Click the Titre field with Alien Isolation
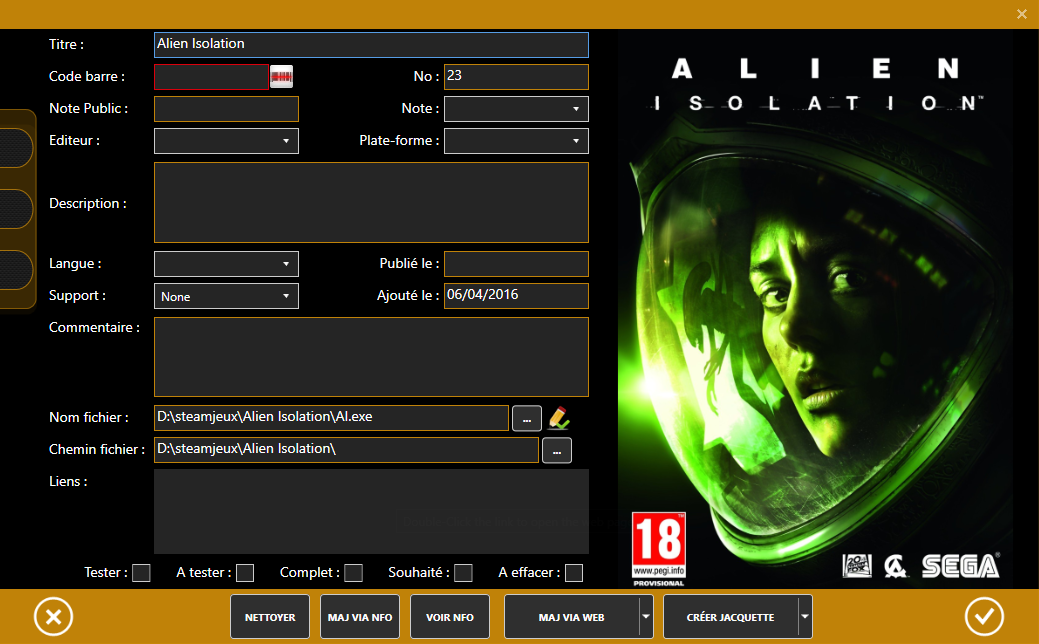 371,44
